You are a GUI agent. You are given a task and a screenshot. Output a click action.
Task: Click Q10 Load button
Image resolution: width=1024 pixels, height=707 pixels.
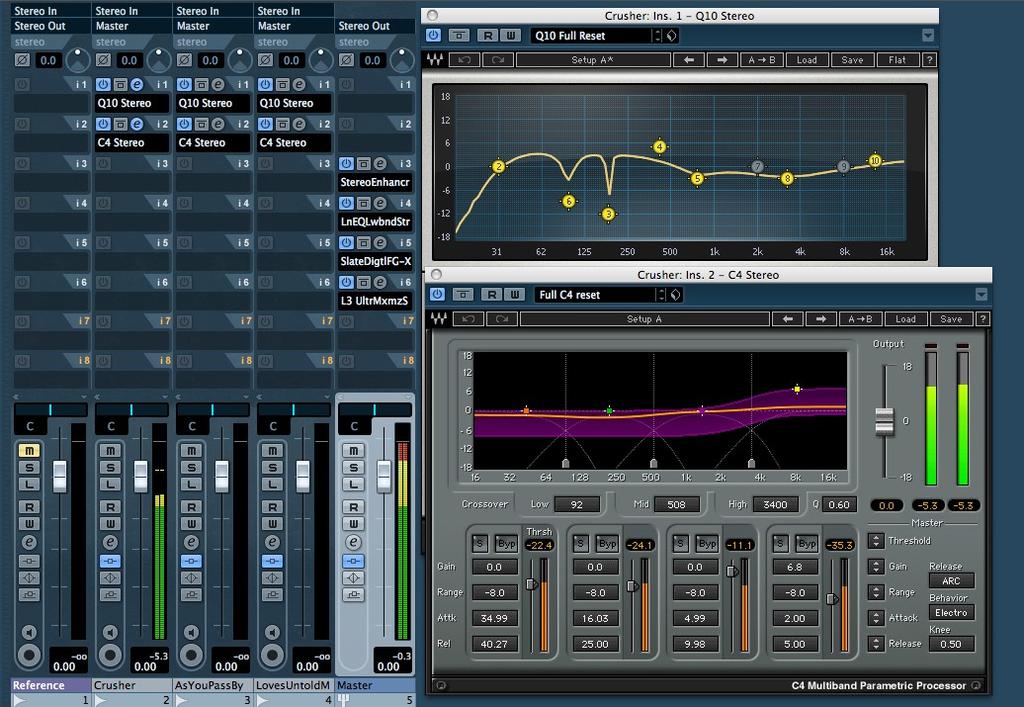(807, 60)
